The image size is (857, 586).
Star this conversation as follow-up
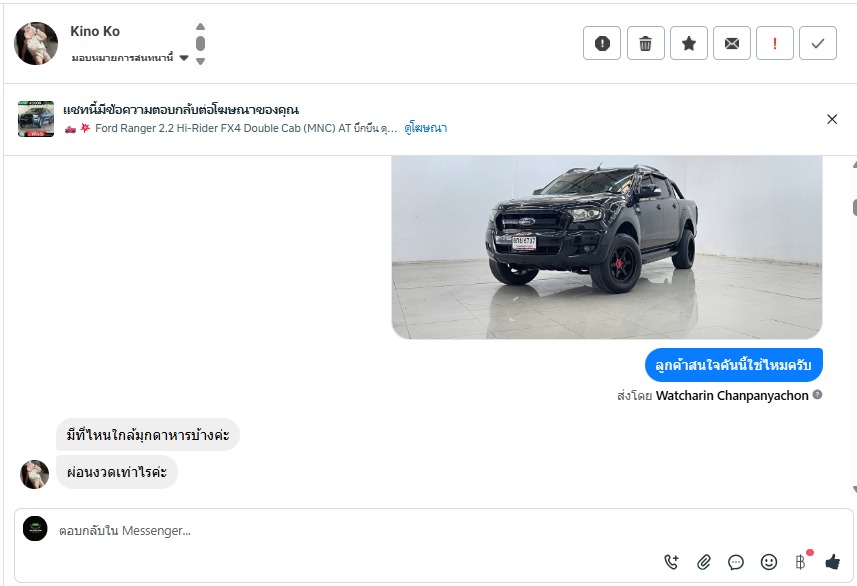tap(689, 43)
